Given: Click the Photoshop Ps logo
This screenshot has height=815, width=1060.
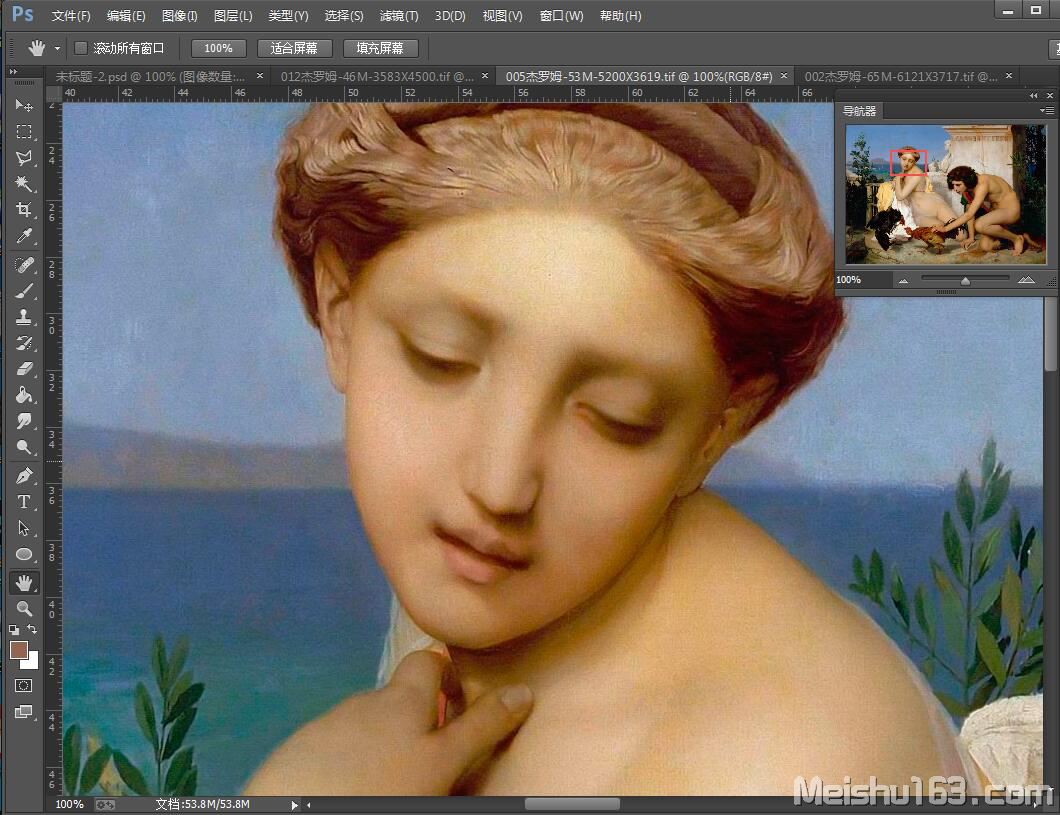Looking at the screenshot, I should (22, 14).
